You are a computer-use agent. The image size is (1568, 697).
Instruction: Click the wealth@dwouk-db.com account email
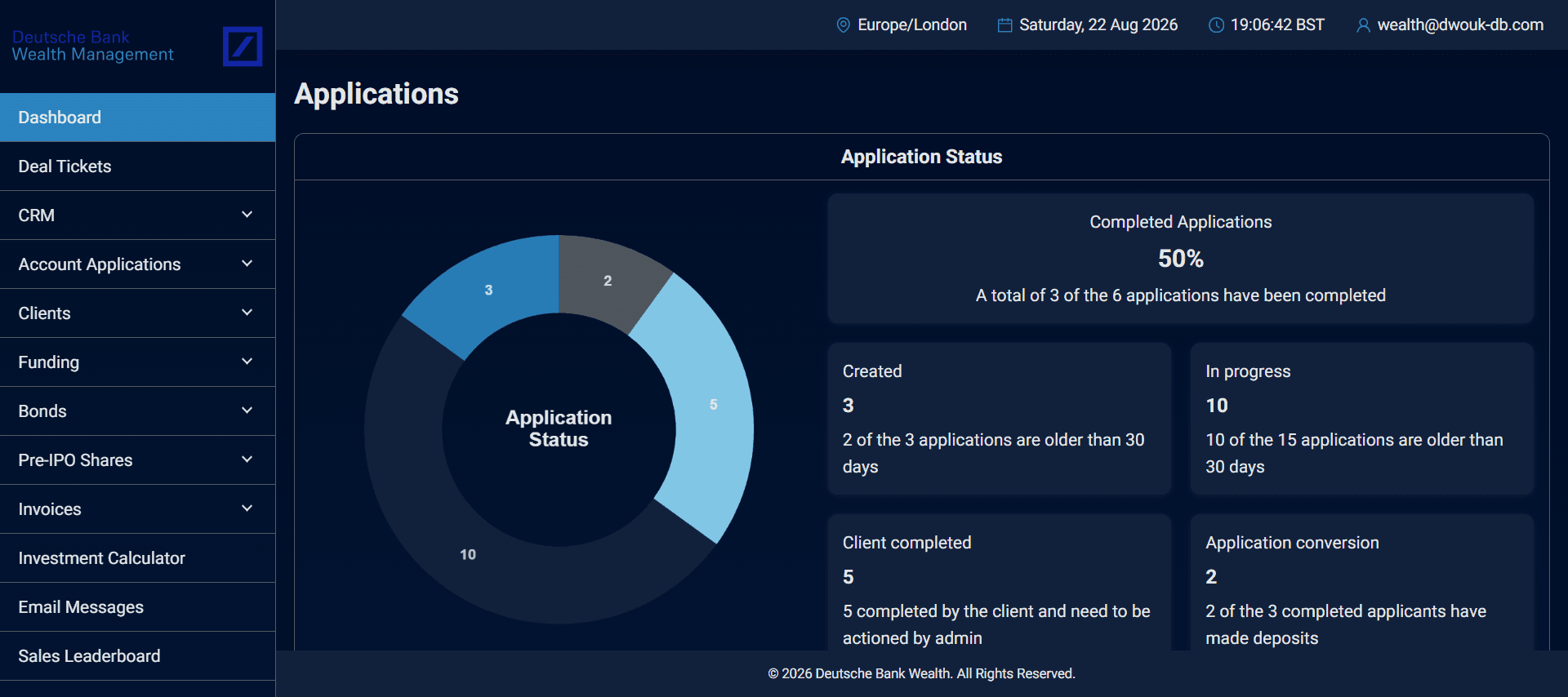1460,25
